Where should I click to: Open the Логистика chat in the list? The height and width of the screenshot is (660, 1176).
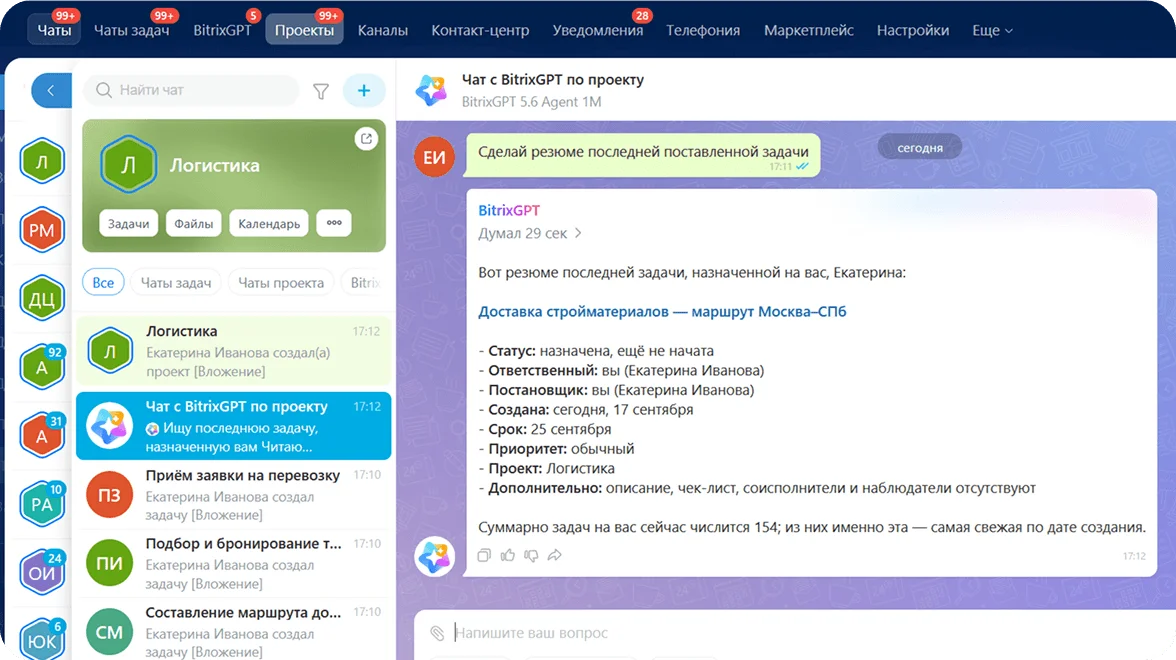pos(233,351)
